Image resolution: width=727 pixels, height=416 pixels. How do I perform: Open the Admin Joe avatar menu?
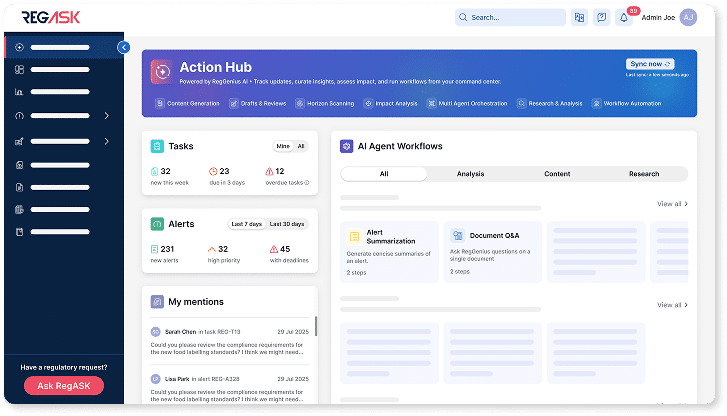(688, 18)
